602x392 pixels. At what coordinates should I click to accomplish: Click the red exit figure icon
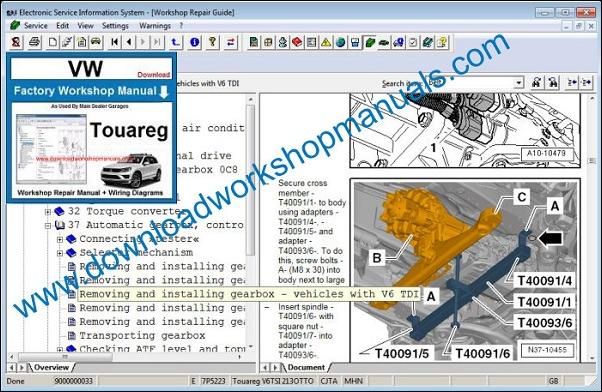[16, 42]
